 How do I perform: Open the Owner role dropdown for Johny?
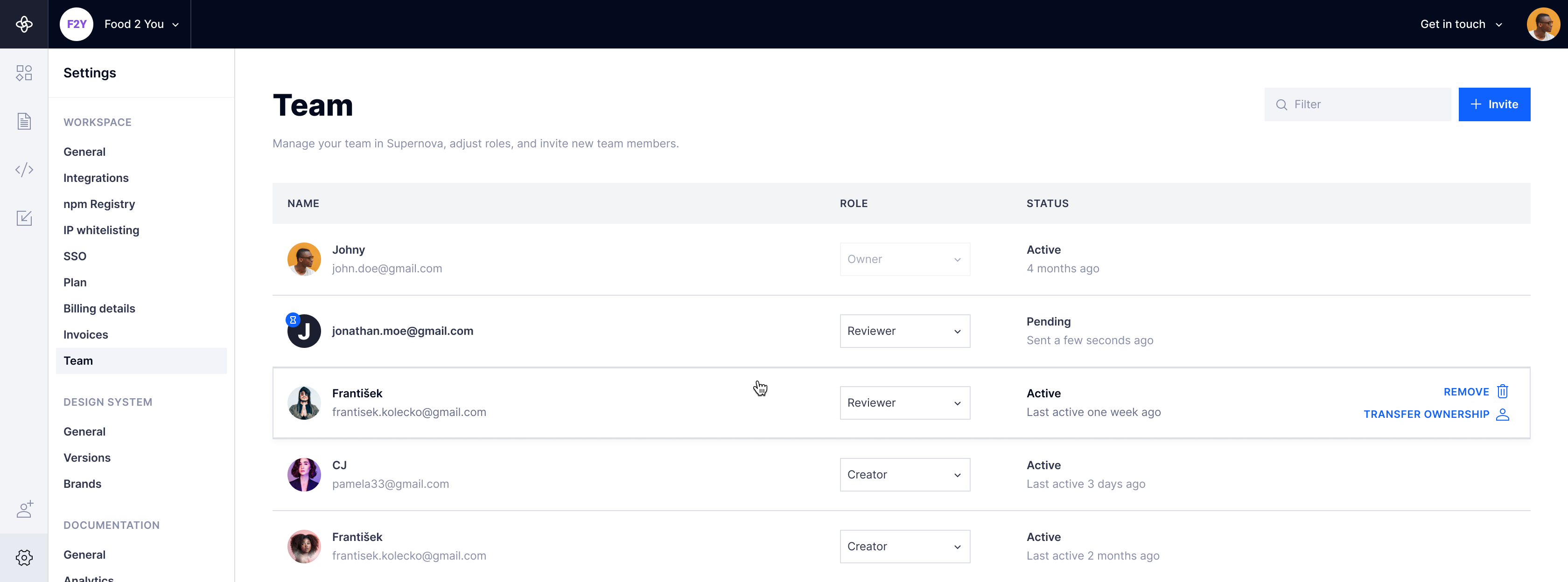pyautogui.click(x=904, y=259)
